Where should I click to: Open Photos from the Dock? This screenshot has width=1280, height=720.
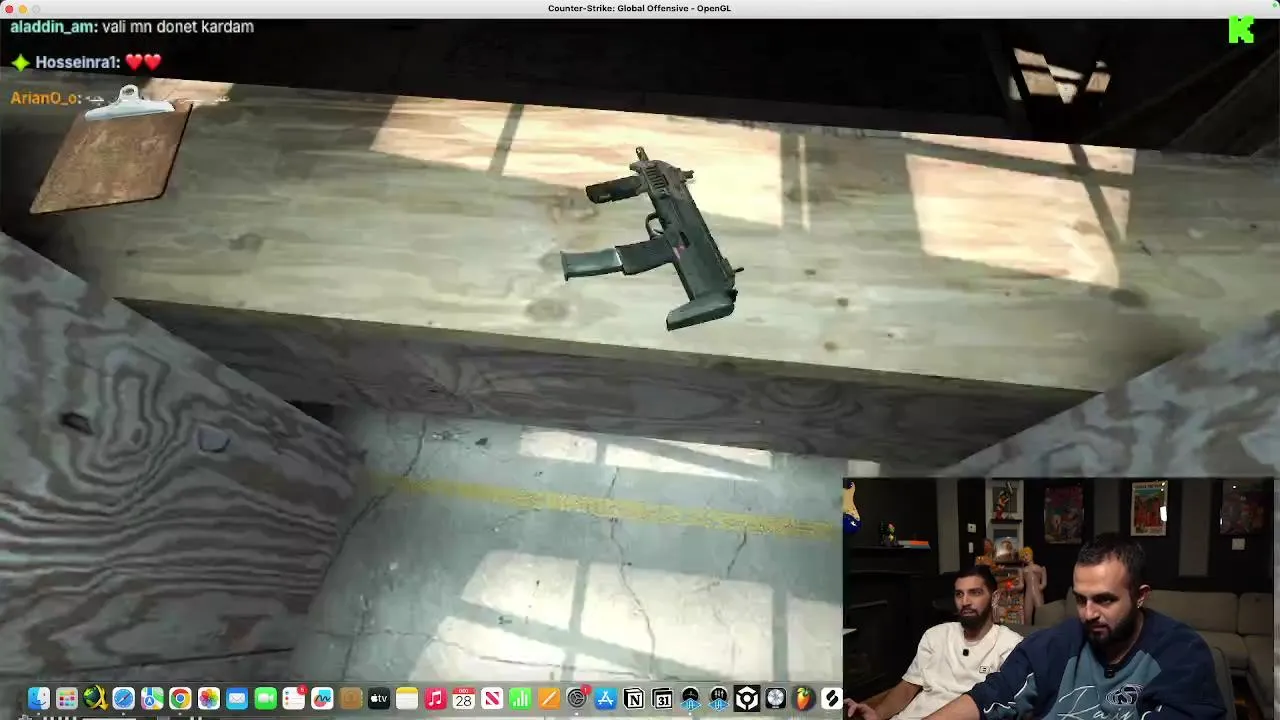[x=209, y=699]
